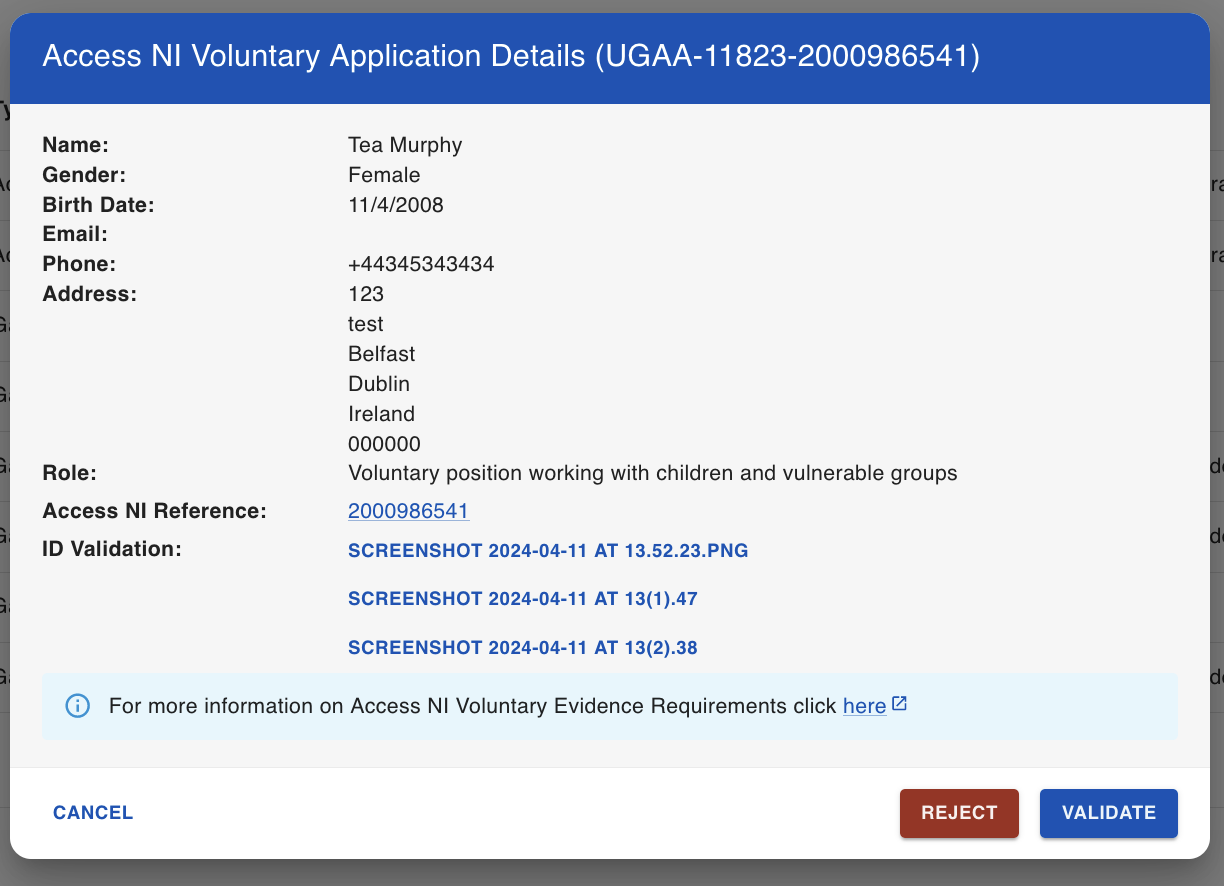Cancel the application details dialog
Viewport: 1224px width, 886px height.
coord(93,813)
